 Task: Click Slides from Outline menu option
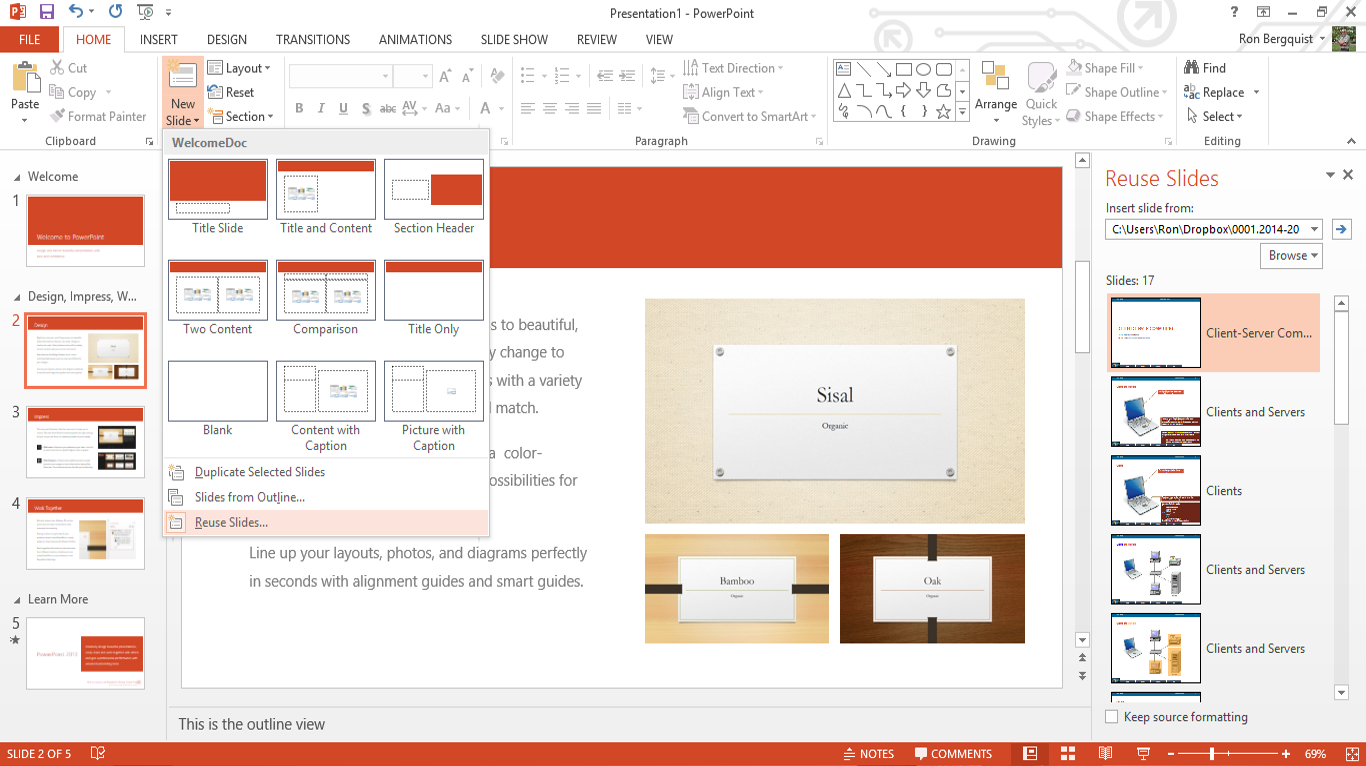tap(249, 497)
